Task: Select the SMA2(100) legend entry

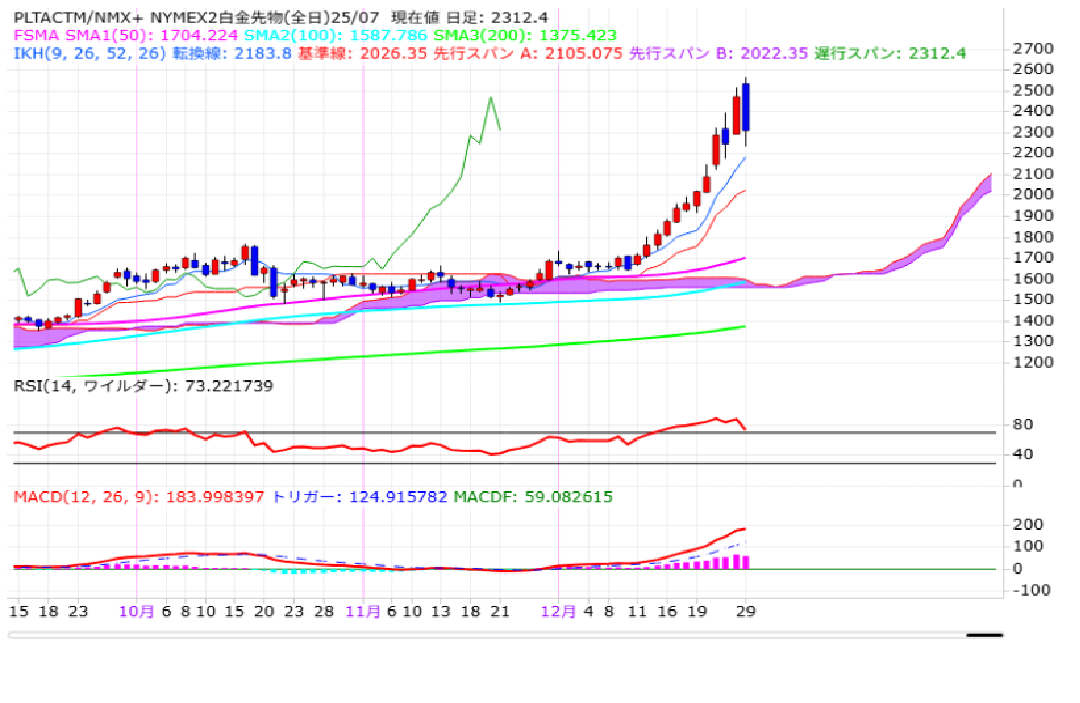Action: pos(269,35)
